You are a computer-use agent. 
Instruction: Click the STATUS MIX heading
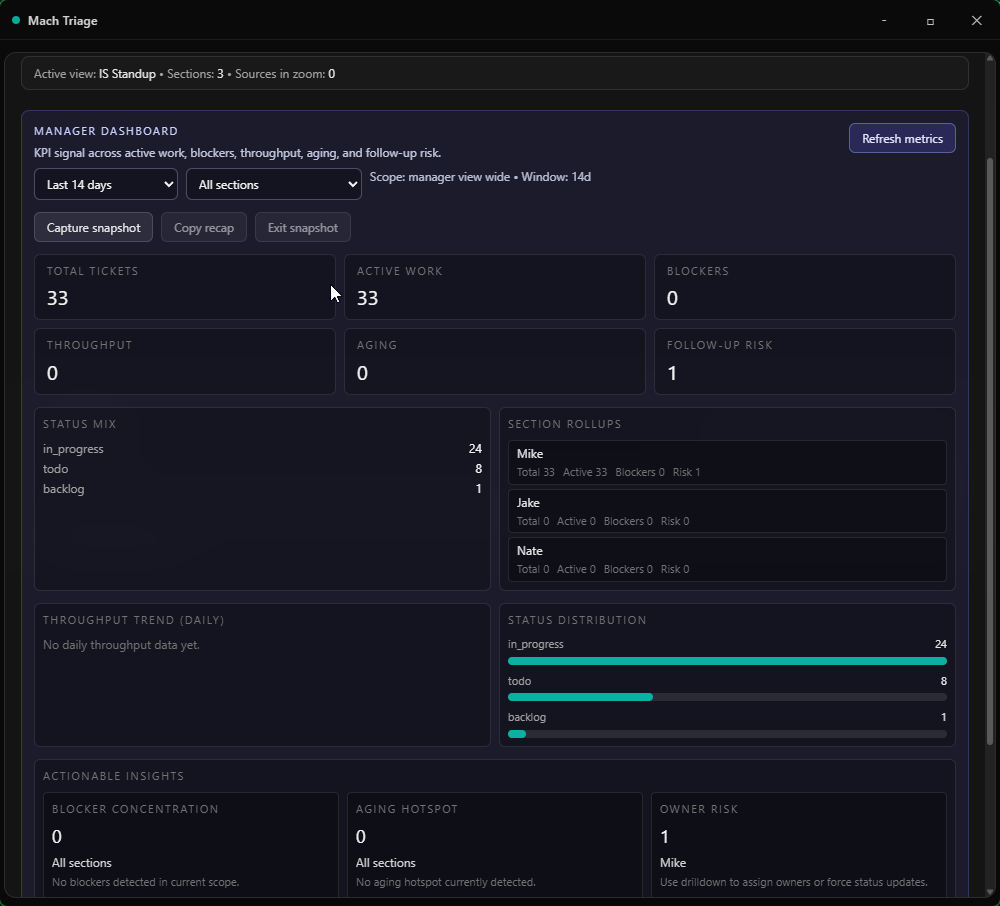[x=80, y=424]
